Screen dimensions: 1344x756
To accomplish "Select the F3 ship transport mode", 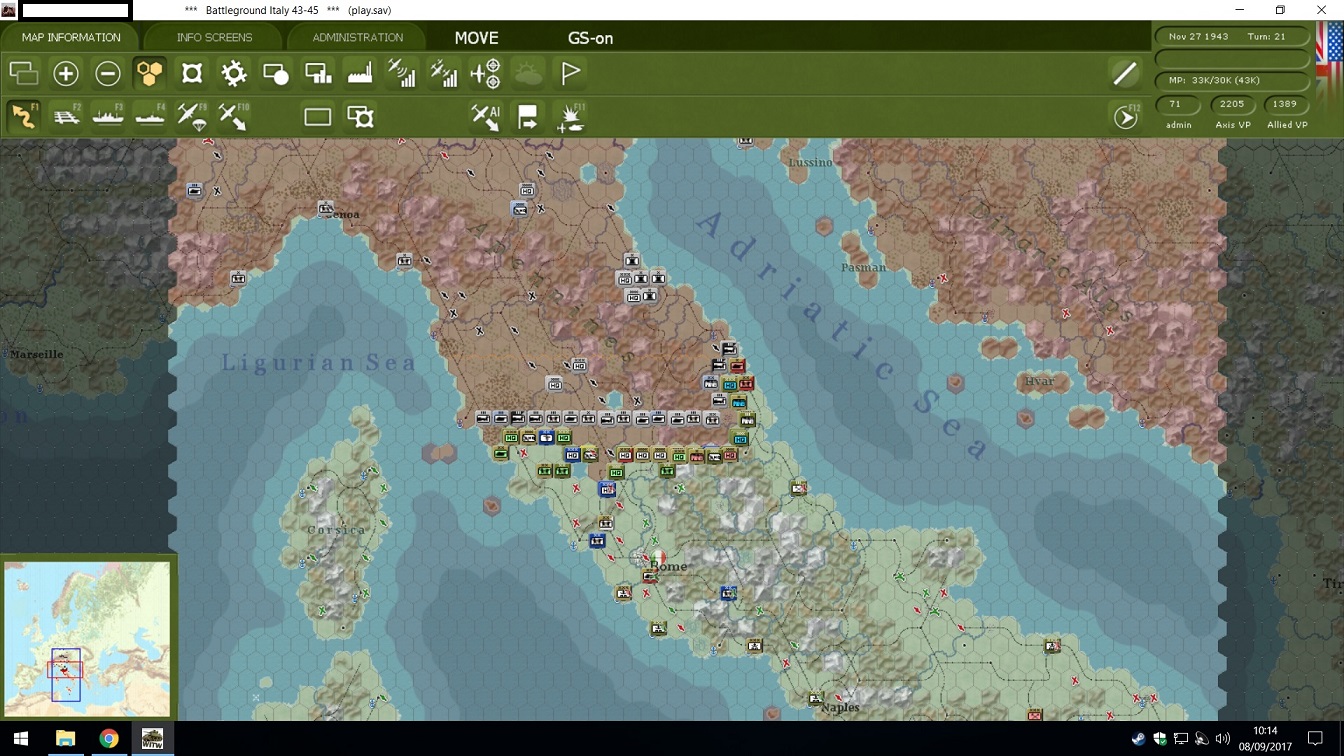I will pos(108,116).
